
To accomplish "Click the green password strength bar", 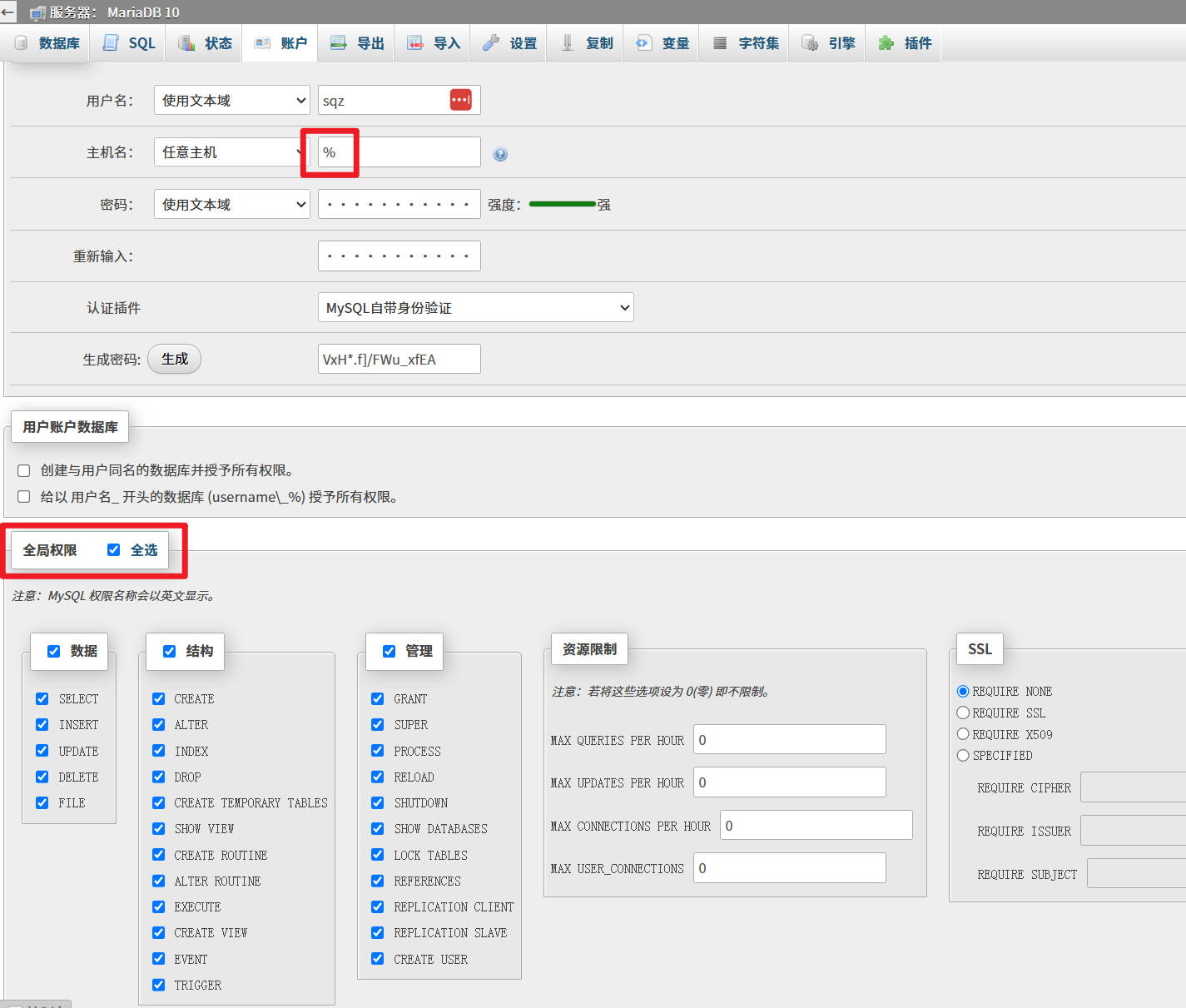I will [562, 204].
